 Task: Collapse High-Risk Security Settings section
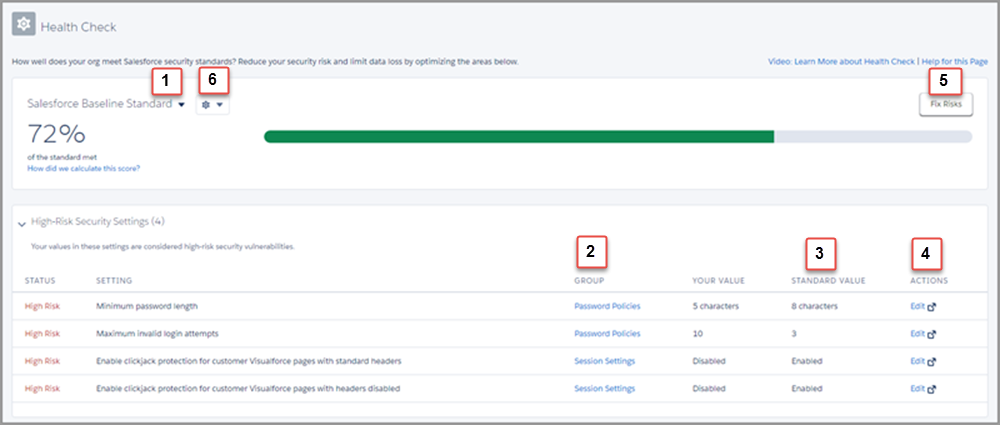click(22, 224)
